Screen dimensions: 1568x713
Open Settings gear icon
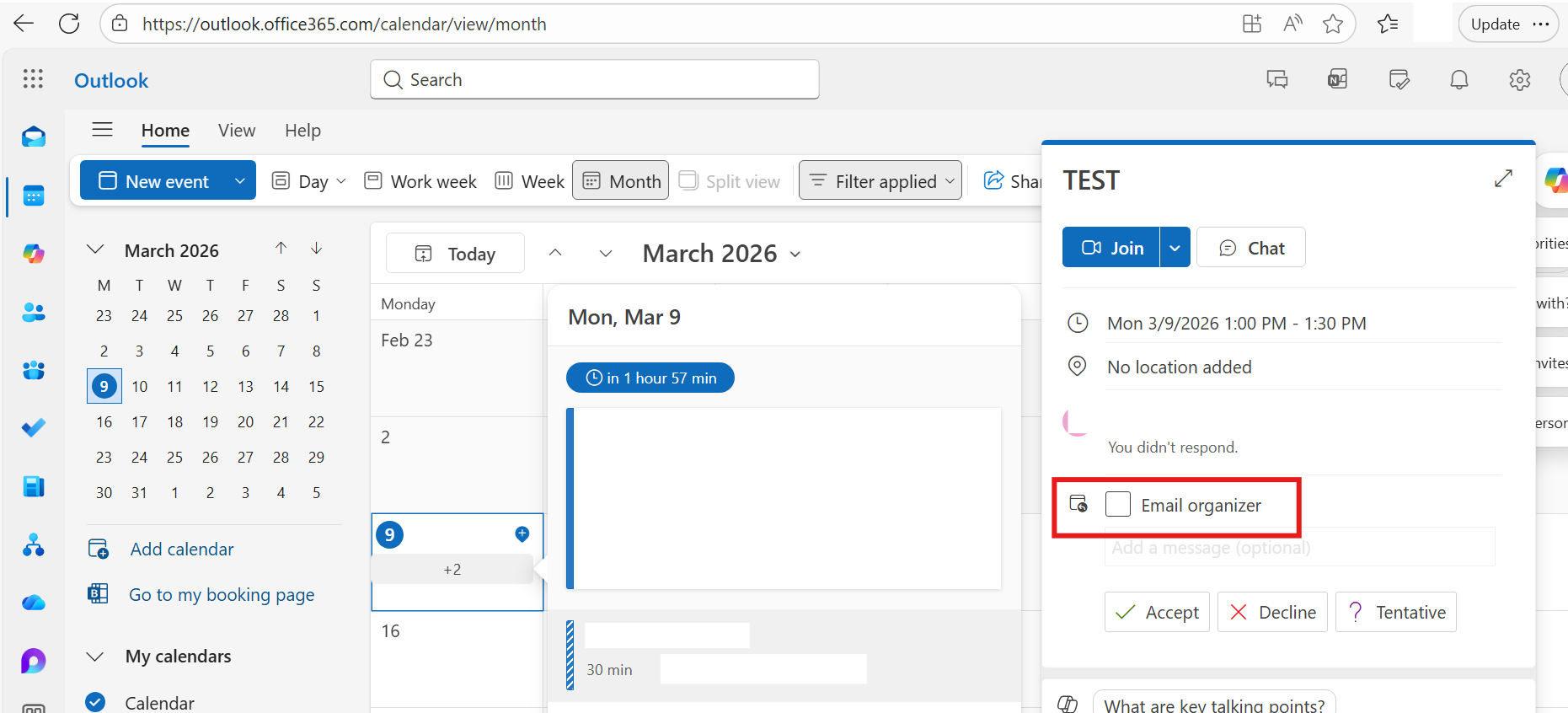click(x=1520, y=80)
